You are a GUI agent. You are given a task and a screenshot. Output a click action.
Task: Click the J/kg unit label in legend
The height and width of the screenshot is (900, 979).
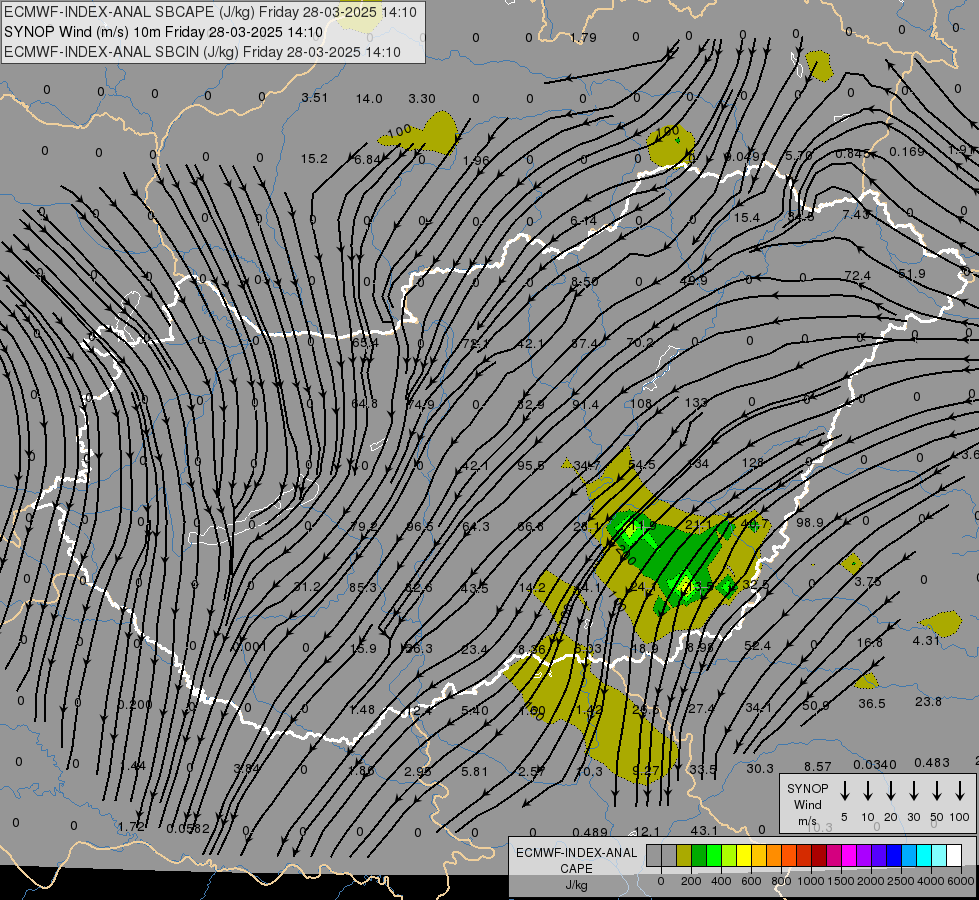point(576,885)
